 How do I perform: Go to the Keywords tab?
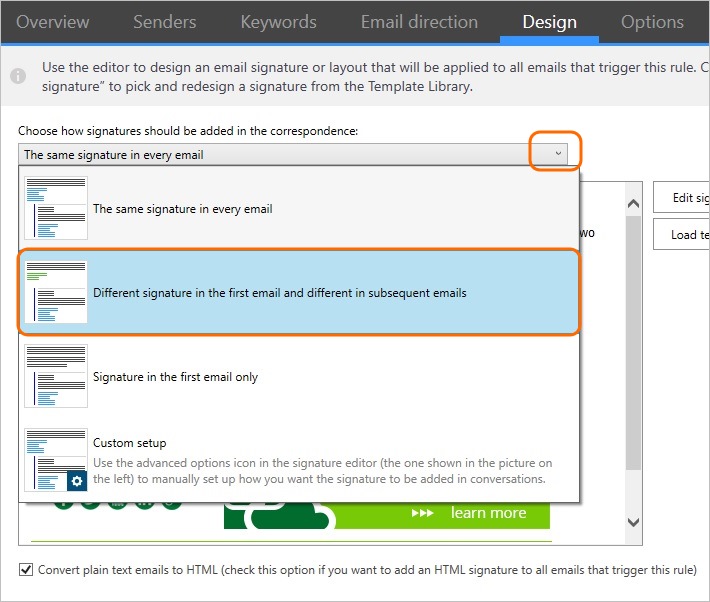[x=278, y=22]
